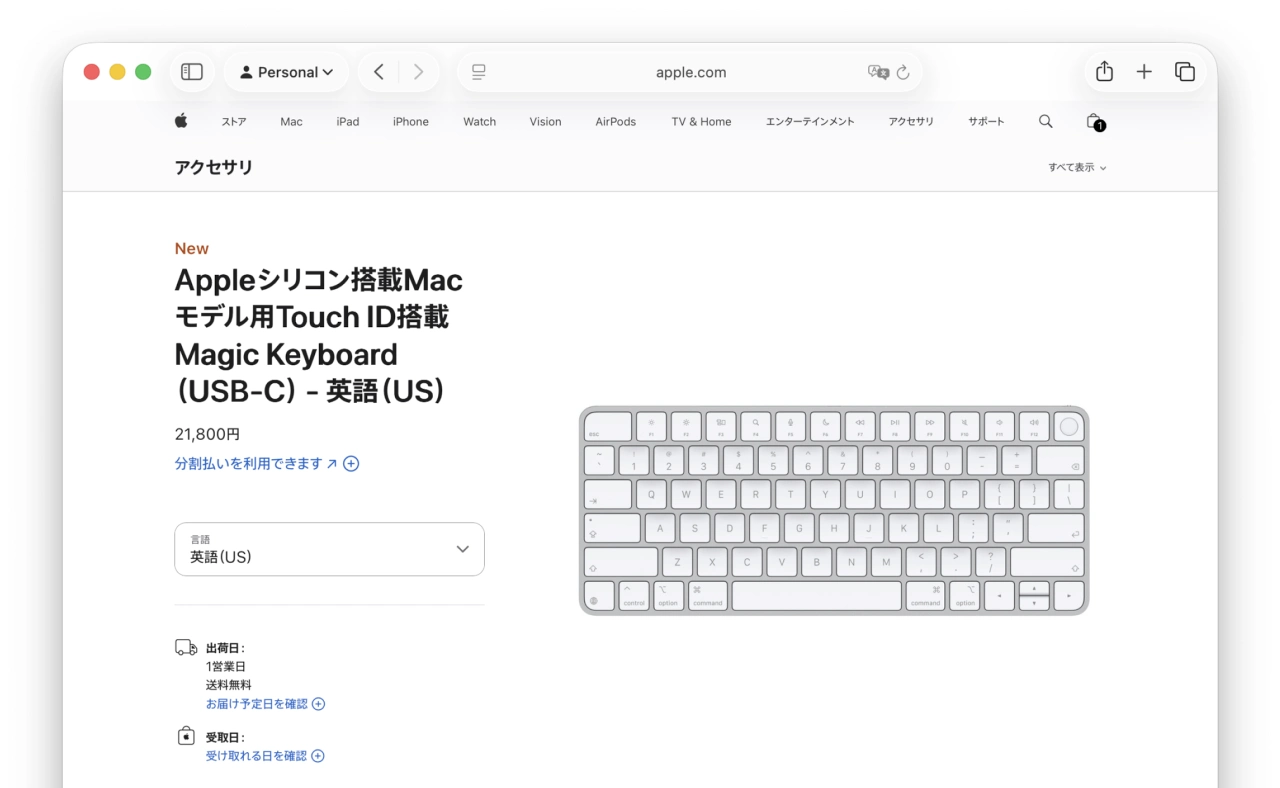
Task: Open the AirPods menu
Action: click(x=616, y=122)
